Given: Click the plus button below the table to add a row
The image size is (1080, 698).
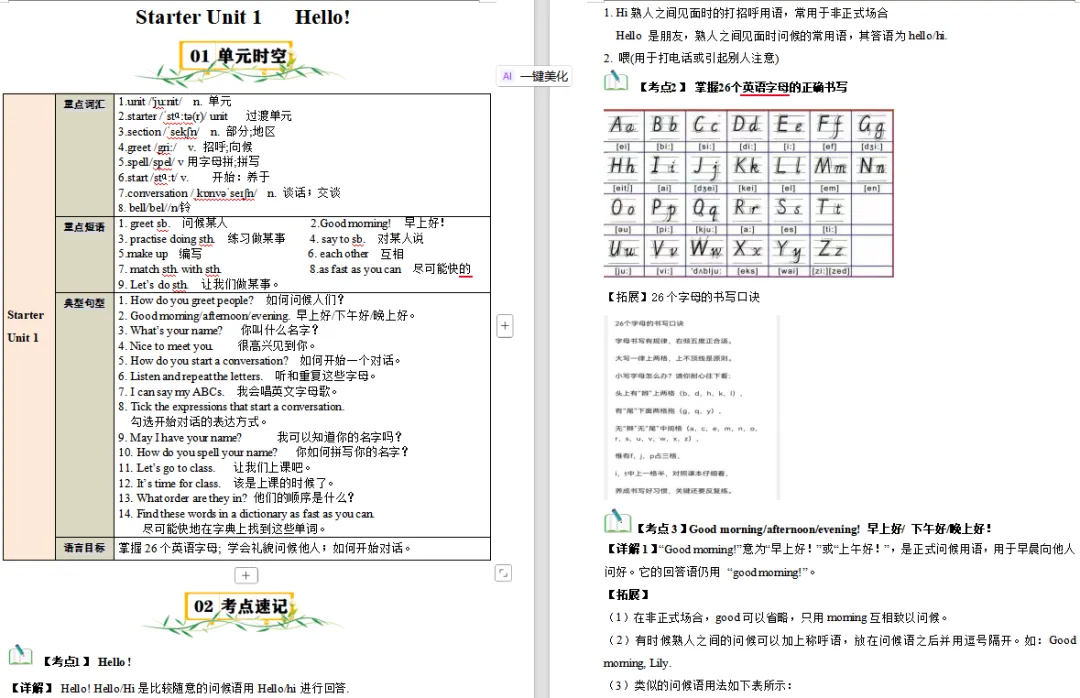Looking at the screenshot, I should (x=246, y=575).
